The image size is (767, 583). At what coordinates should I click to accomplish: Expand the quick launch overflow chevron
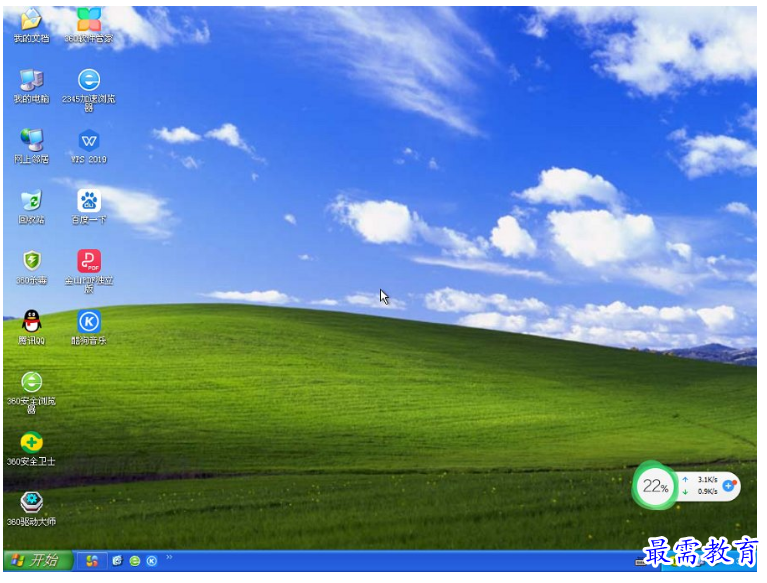169,557
